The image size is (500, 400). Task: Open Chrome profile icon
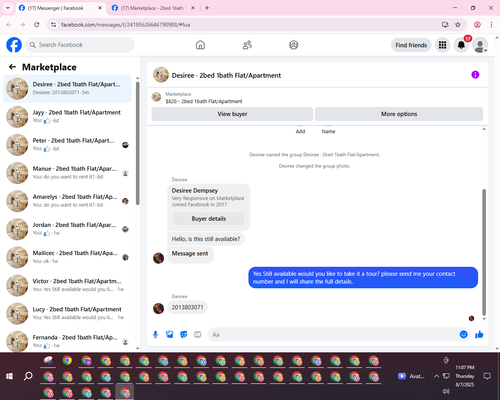(477, 25)
